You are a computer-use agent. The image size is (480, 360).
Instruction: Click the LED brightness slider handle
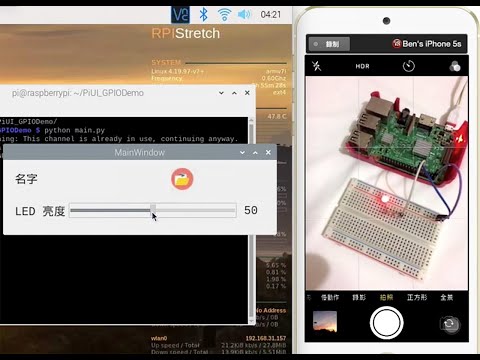153,210
